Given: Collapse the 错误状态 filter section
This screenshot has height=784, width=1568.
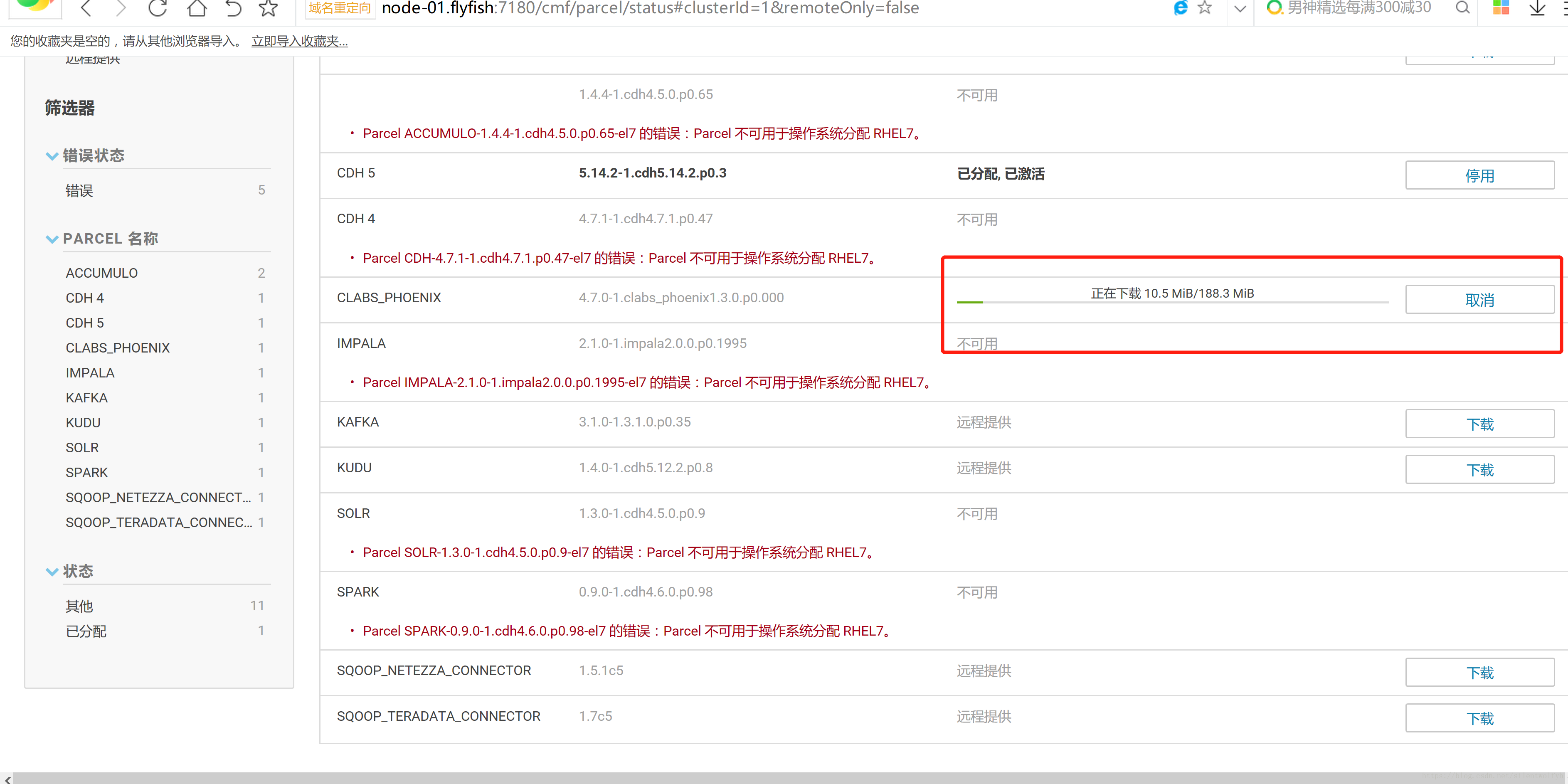Looking at the screenshot, I should [x=52, y=156].
